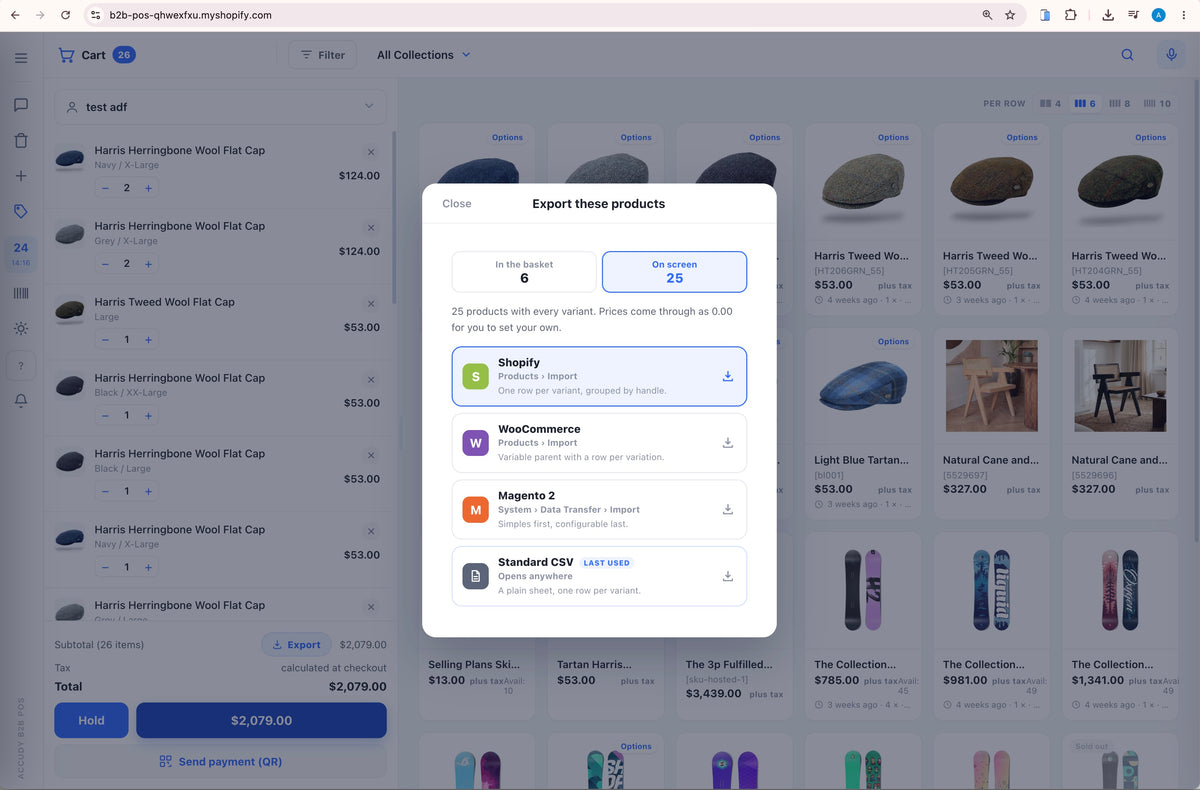Click the Standard CSV document icon

[475, 576]
